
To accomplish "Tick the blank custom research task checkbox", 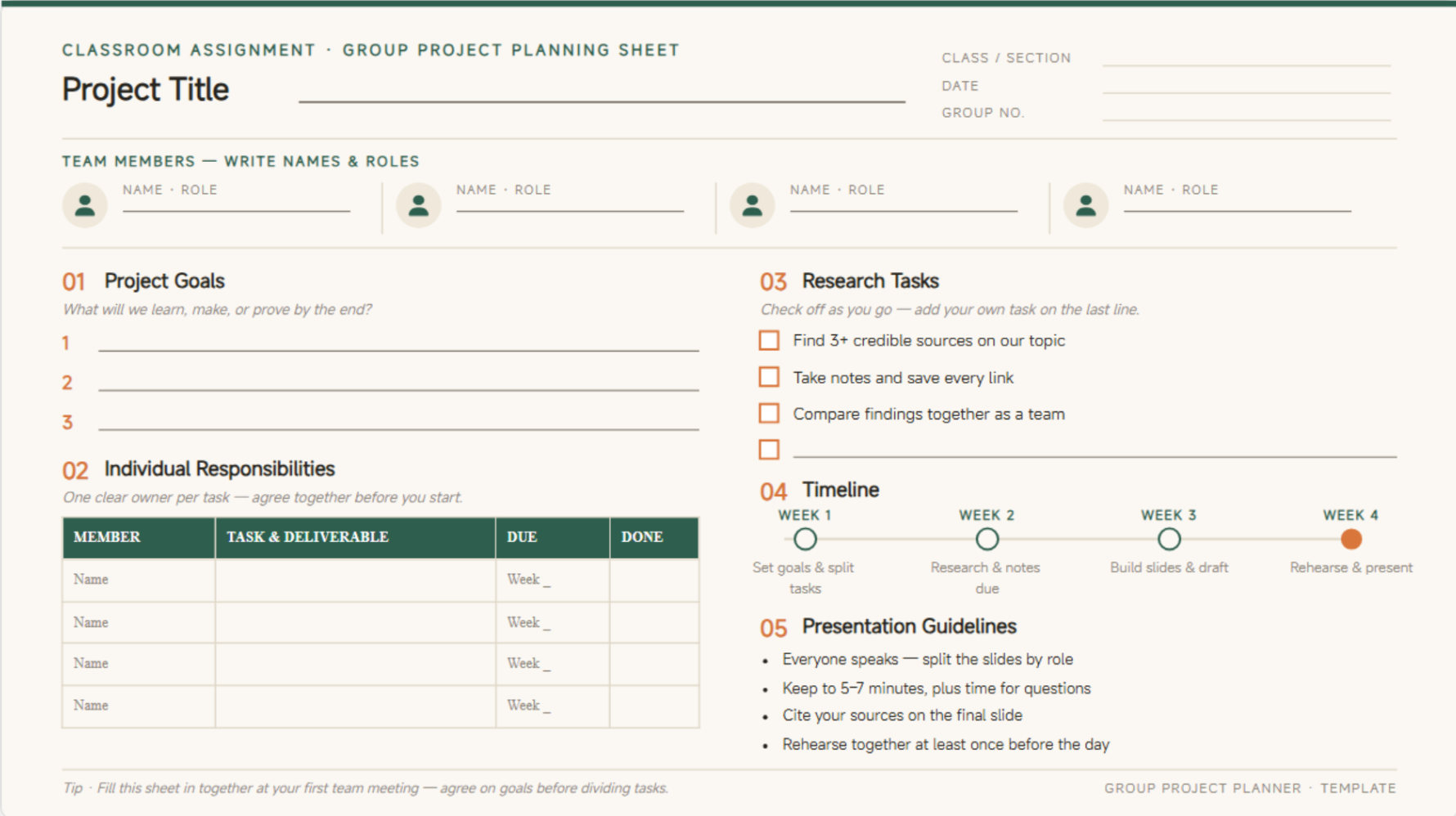I will tap(769, 450).
